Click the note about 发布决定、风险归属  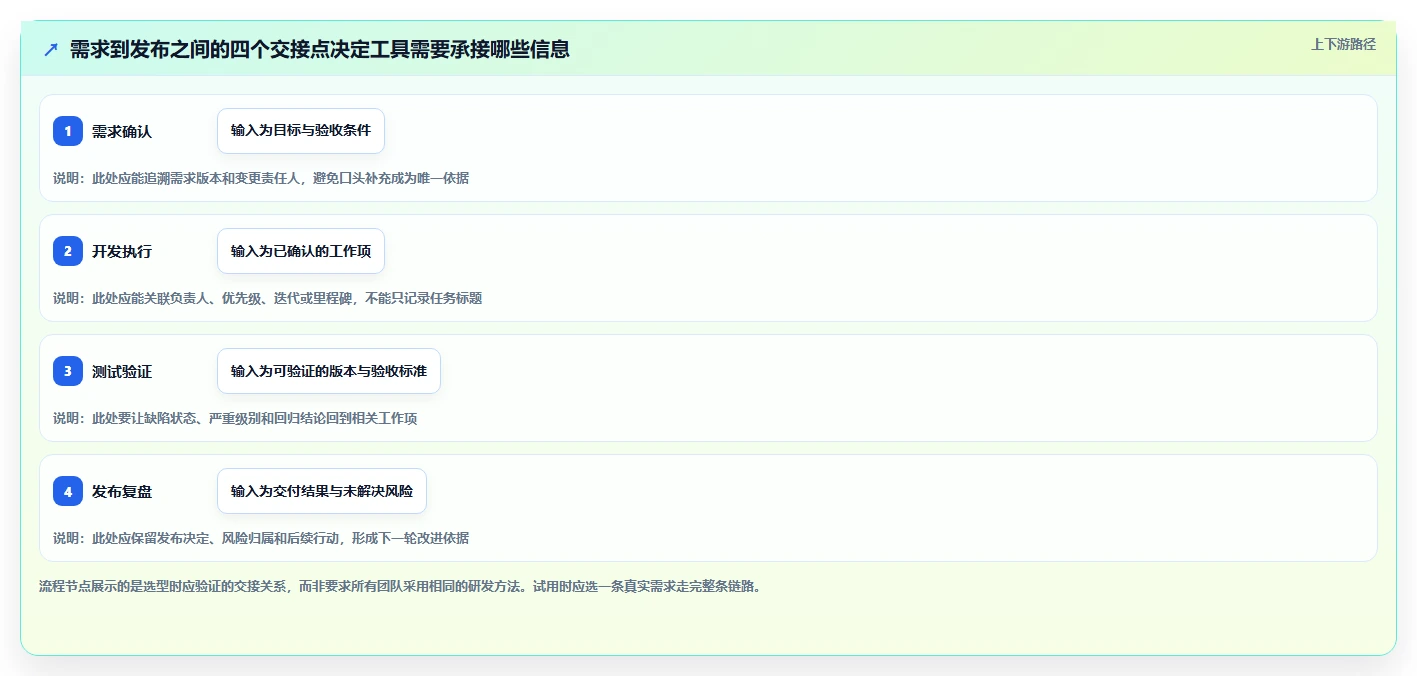(x=261, y=538)
